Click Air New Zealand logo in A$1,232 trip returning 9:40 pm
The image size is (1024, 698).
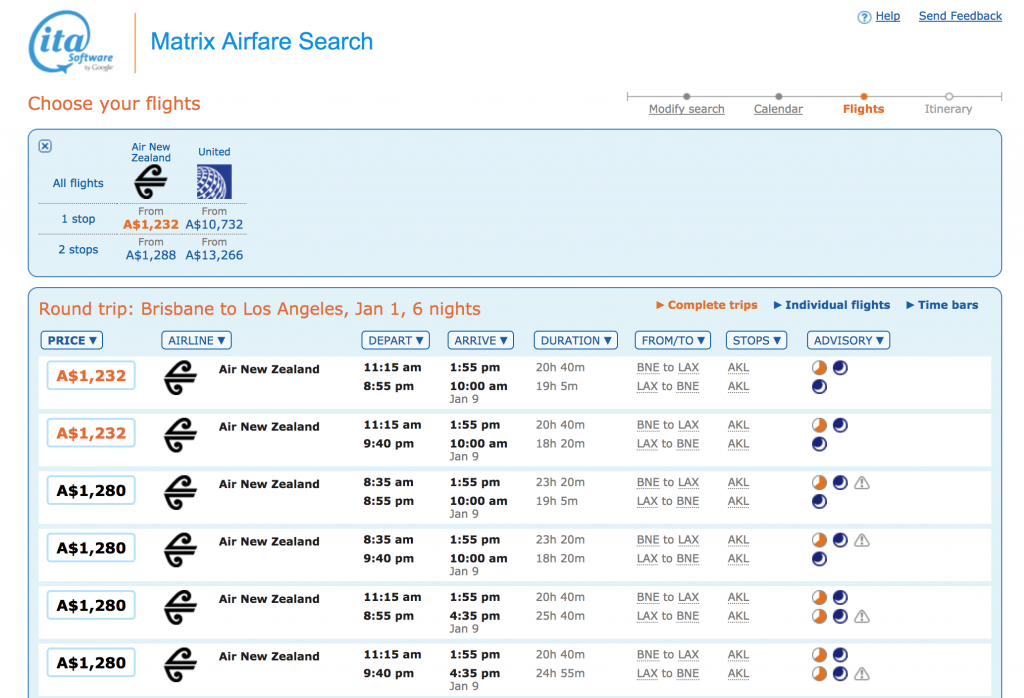[x=180, y=435]
